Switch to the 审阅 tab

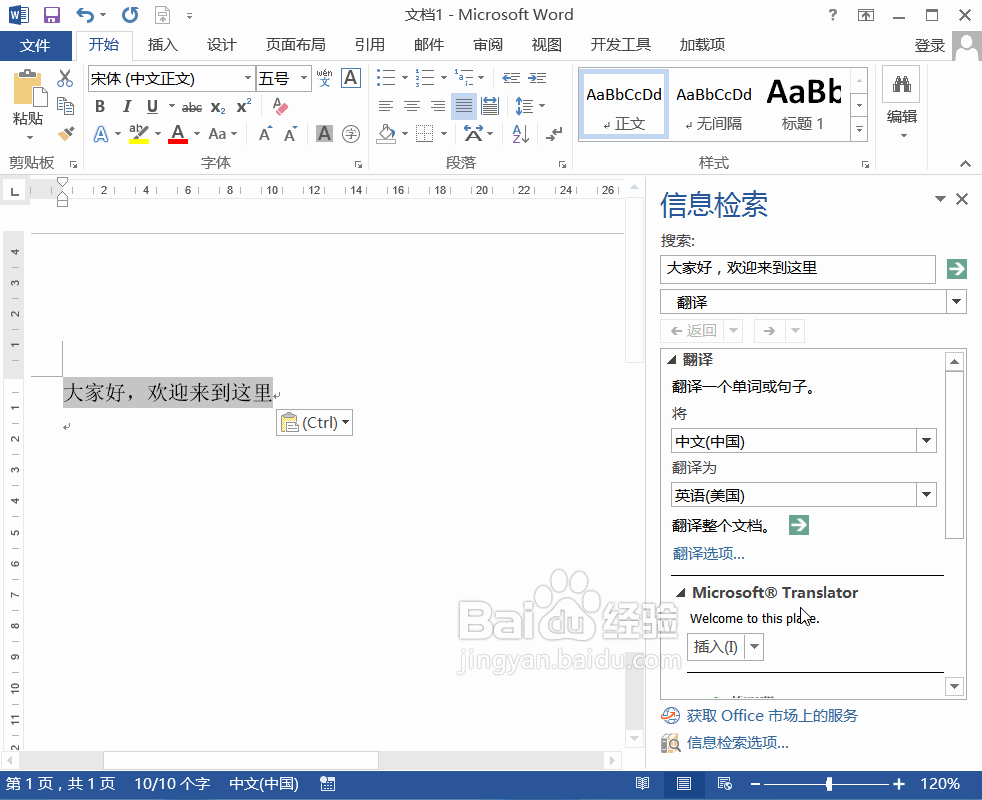click(x=488, y=45)
